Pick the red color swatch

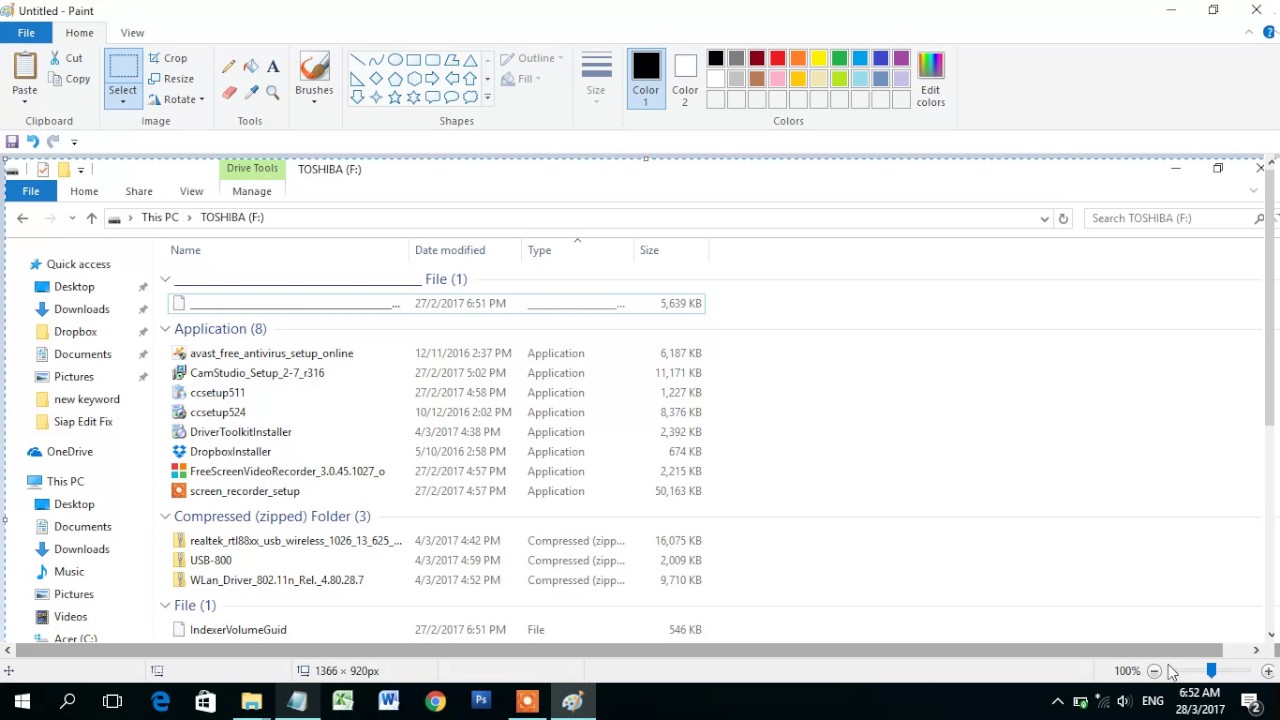pyautogui.click(x=777, y=58)
